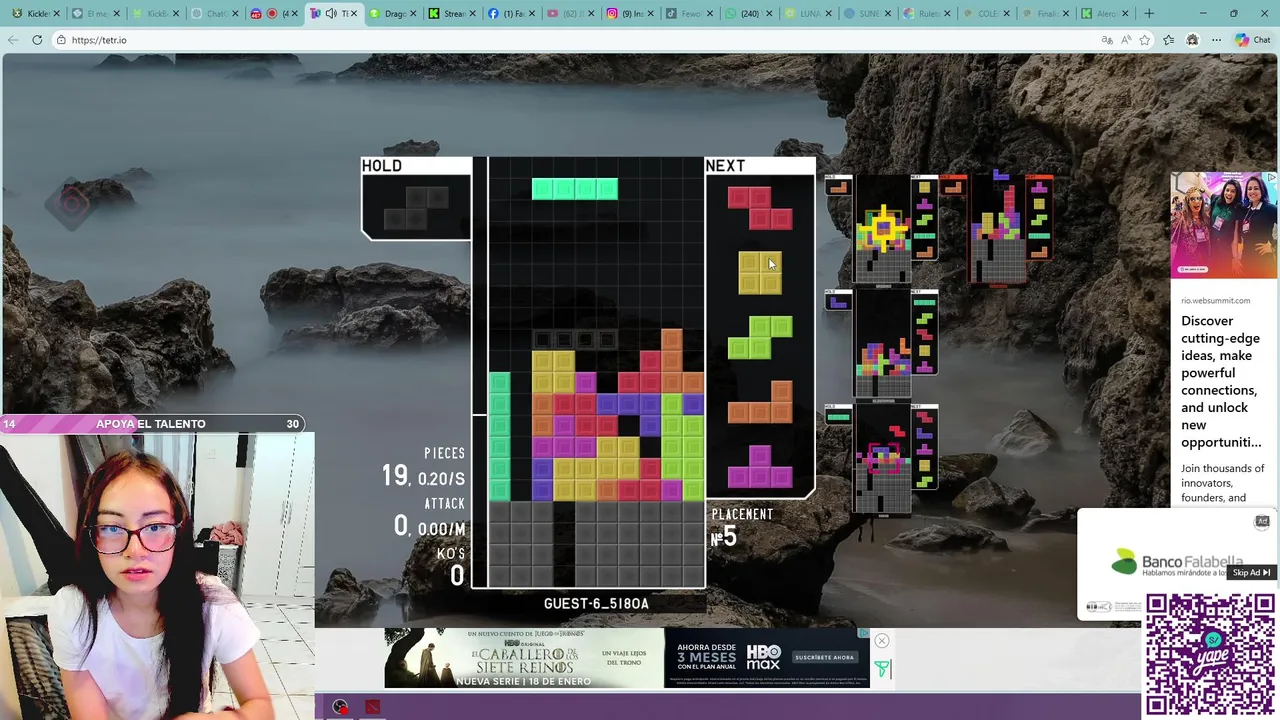
Task: Click the Discover cutting-edge ideas headline
Action: click(1221, 381)
